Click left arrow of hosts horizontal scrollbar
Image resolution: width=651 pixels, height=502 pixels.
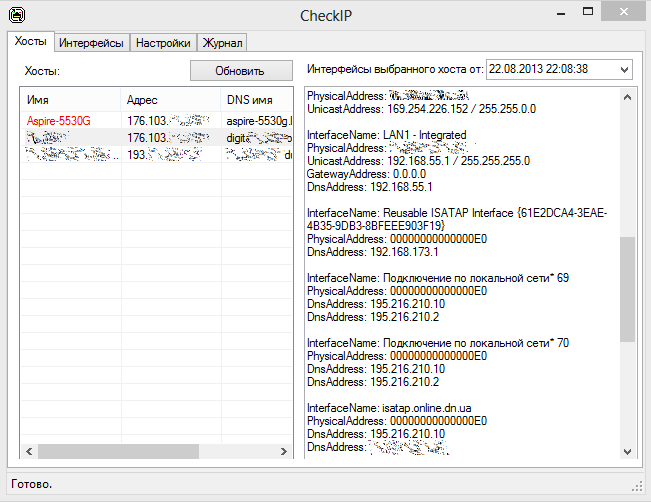pyautogui.click(x=29, y=451)
